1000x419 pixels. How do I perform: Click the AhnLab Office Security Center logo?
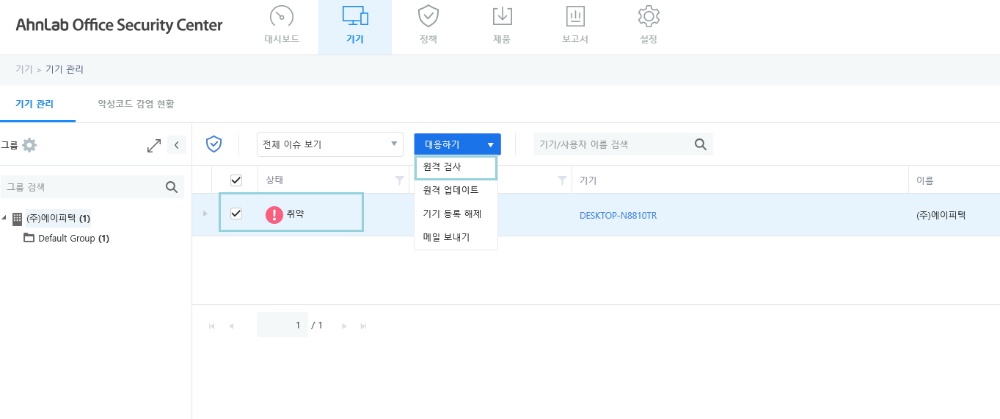tap(119, 26)
